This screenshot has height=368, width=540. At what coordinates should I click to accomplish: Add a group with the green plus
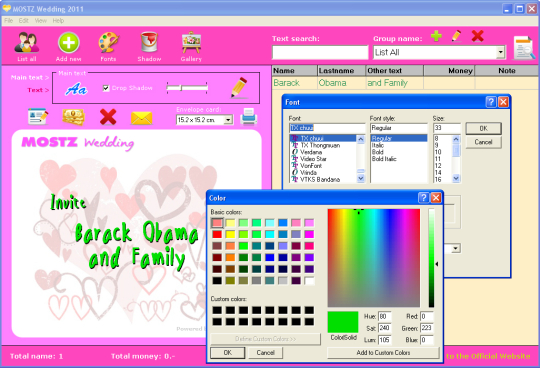436,36
